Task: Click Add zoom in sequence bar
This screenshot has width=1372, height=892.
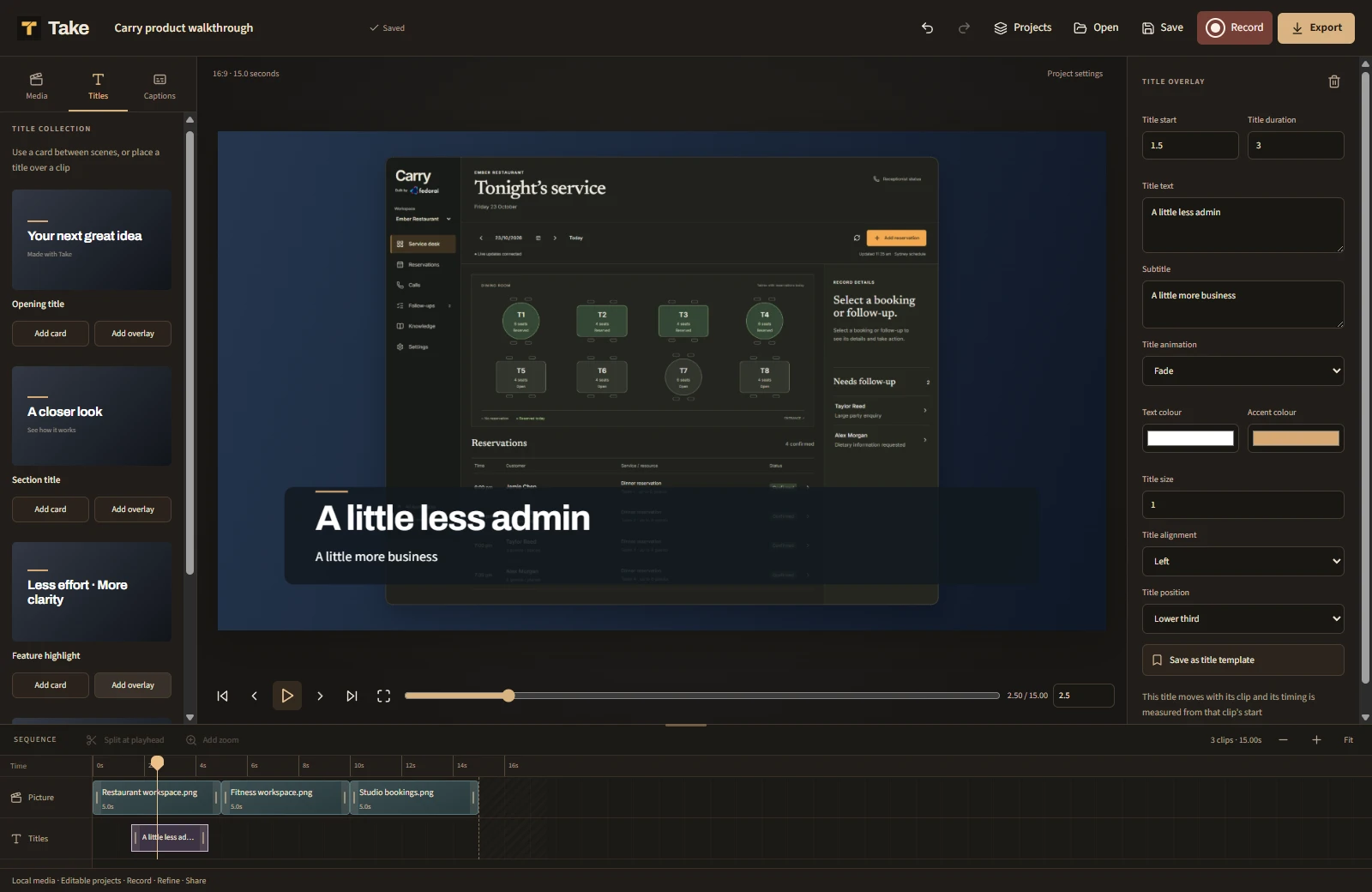Action: click(x=213, y=739)
